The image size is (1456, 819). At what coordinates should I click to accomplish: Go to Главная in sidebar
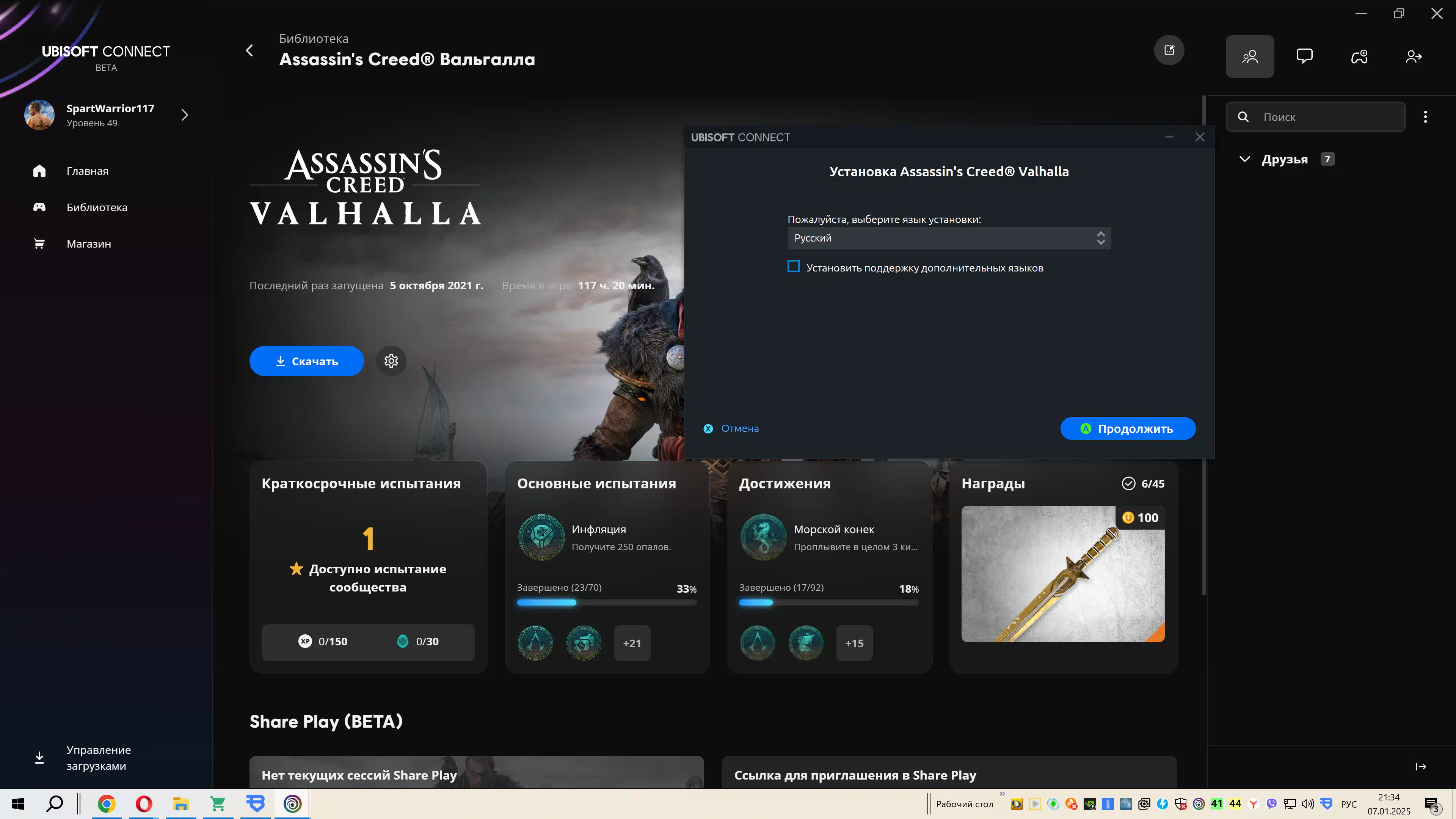(x=88, y=171)
